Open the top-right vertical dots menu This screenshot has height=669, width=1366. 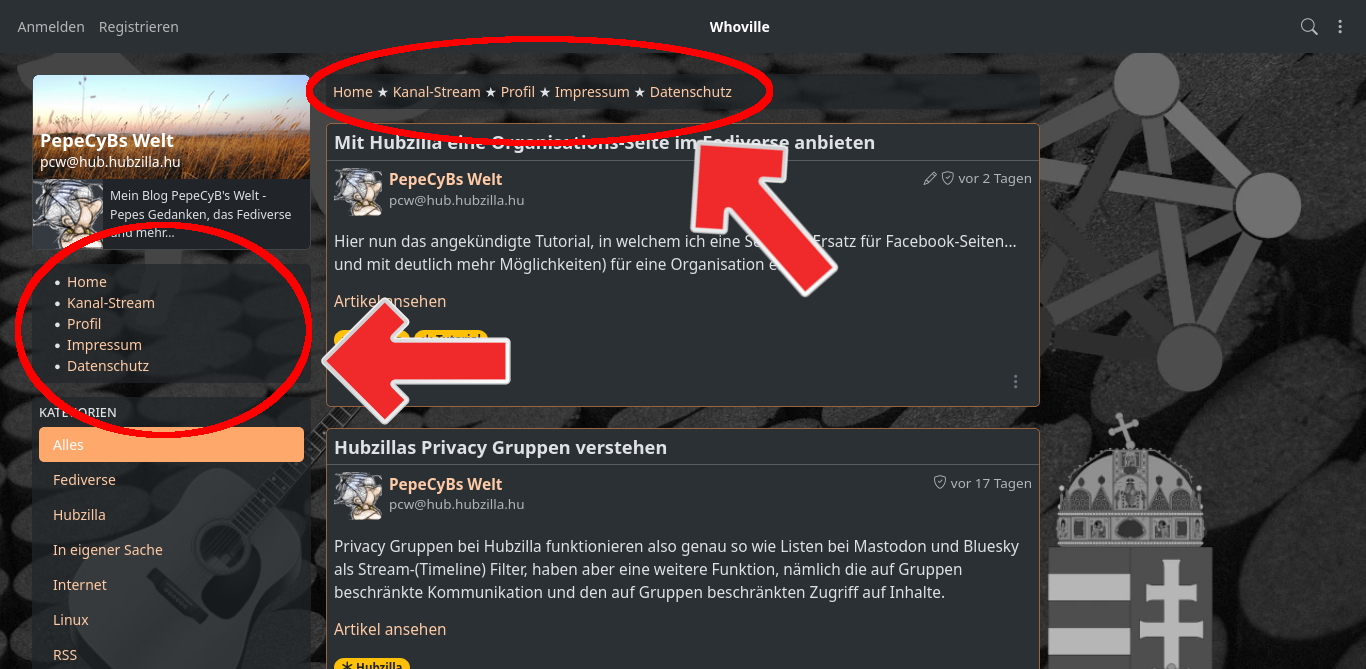point(1340,27)
